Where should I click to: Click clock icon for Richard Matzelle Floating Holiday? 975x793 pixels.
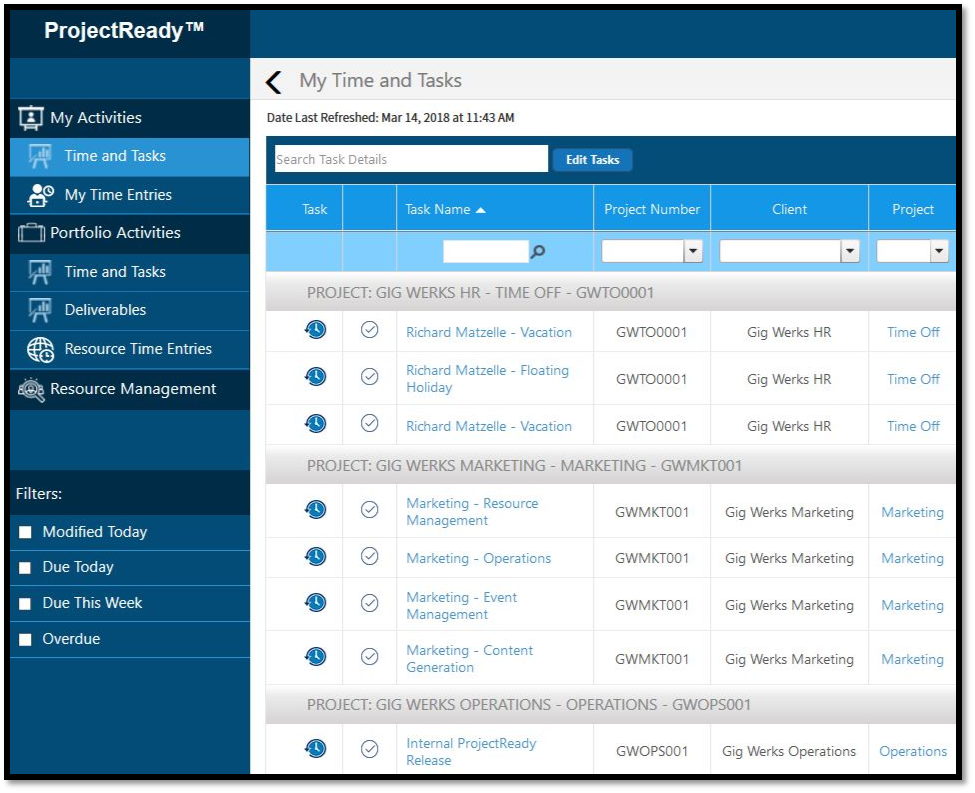(315, 376)
